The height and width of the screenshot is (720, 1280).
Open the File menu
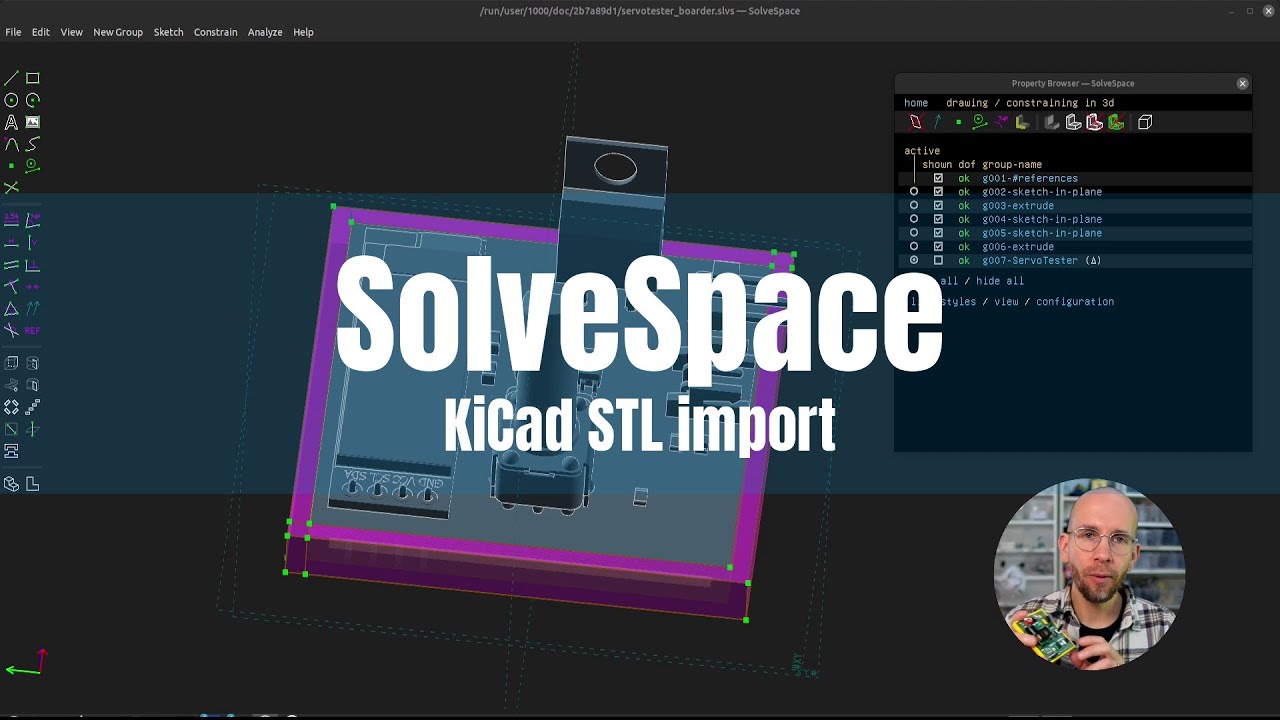(x=13, y=32)
